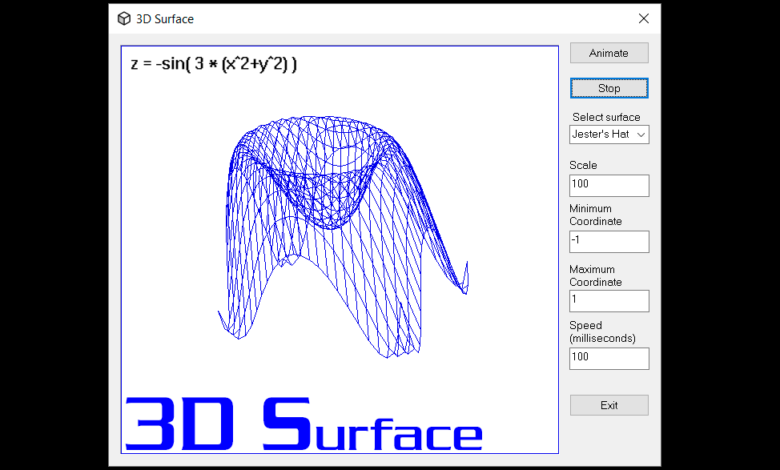Click the 'Scale' label
This screenshot has height=470, width=780.
(x=583, y=165)
